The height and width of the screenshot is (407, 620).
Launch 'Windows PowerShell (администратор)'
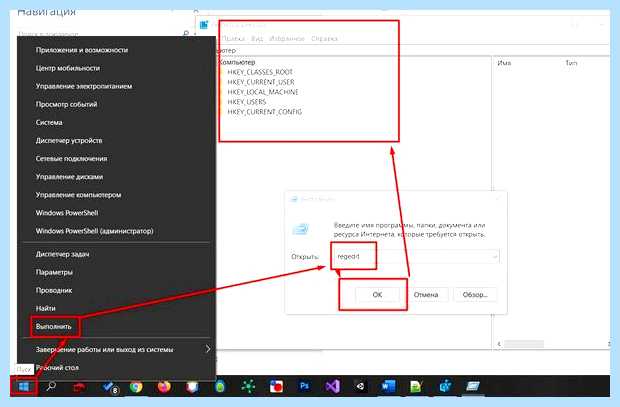95,231
